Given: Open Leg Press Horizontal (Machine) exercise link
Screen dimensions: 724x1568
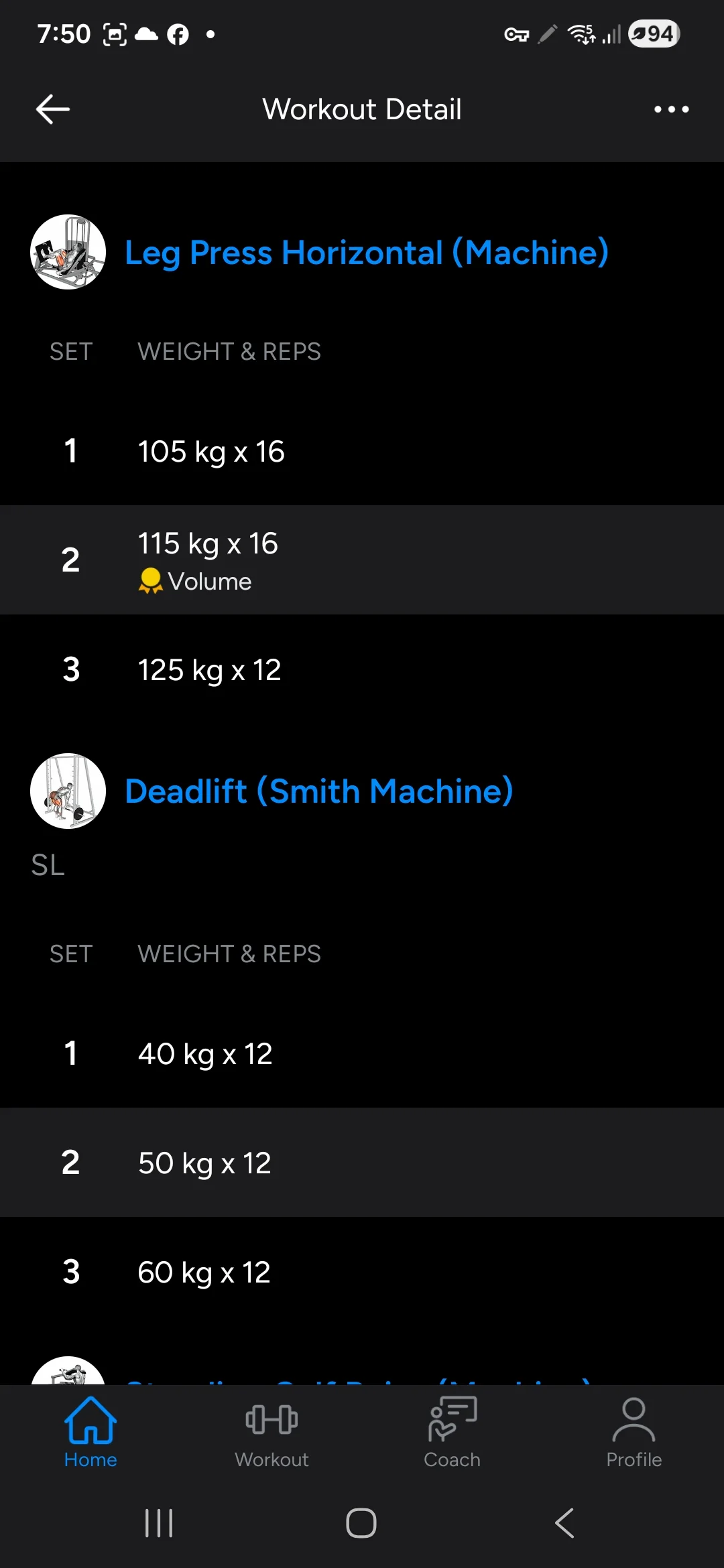Looking at the screenshot, I should tap(367, 253).
